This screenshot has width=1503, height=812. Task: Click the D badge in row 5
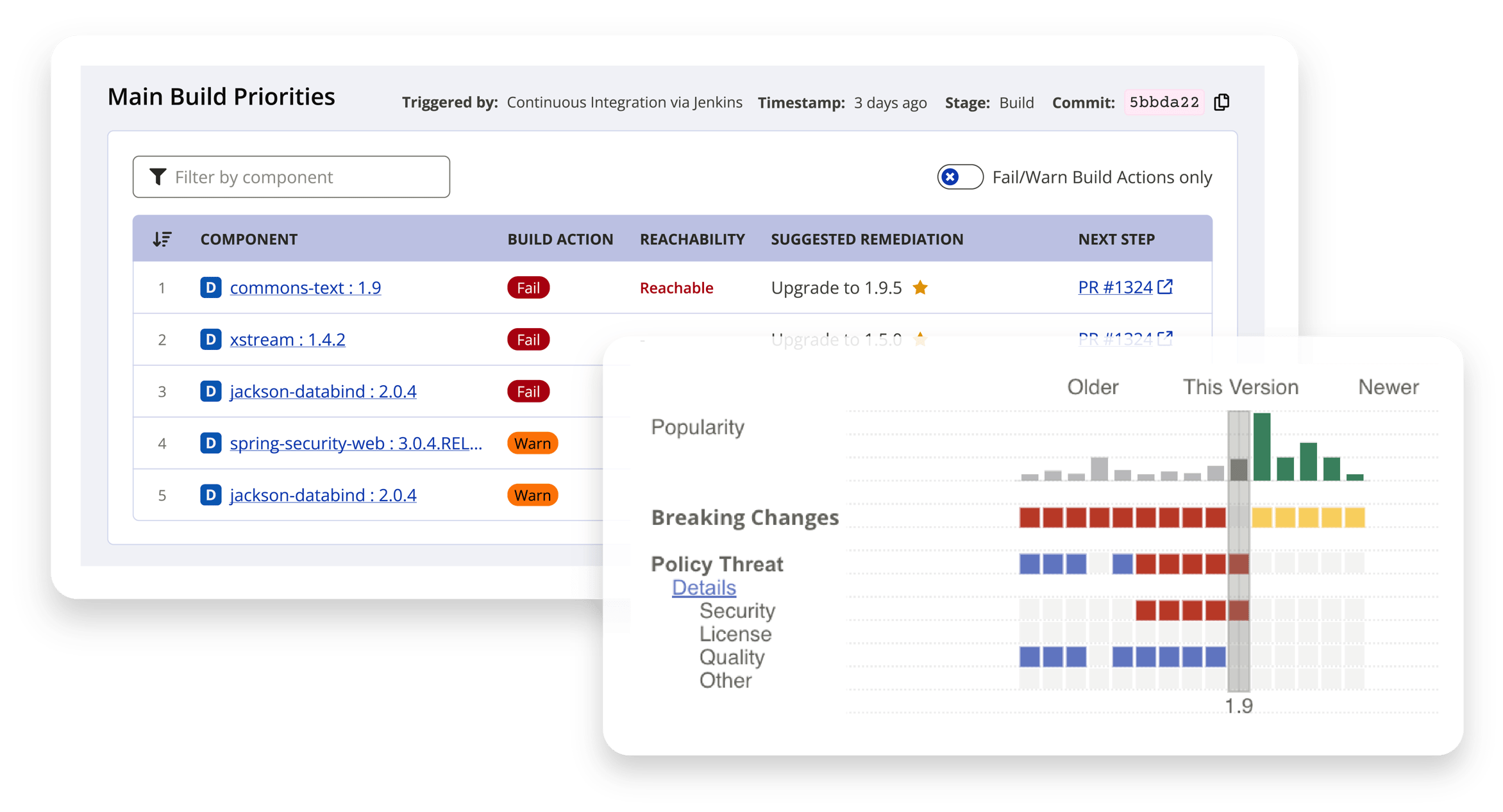211,495
